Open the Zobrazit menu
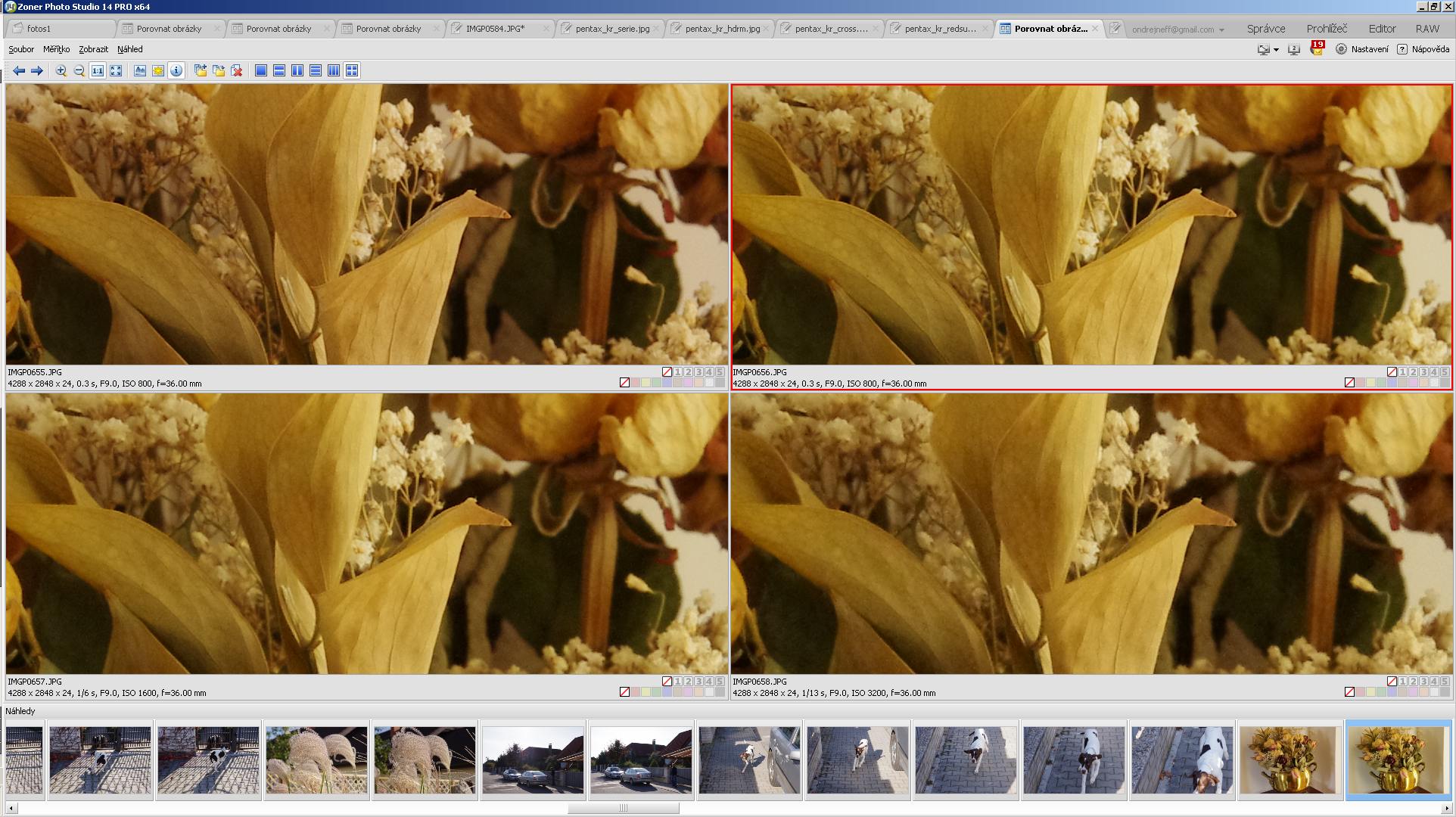 [93, 49]
